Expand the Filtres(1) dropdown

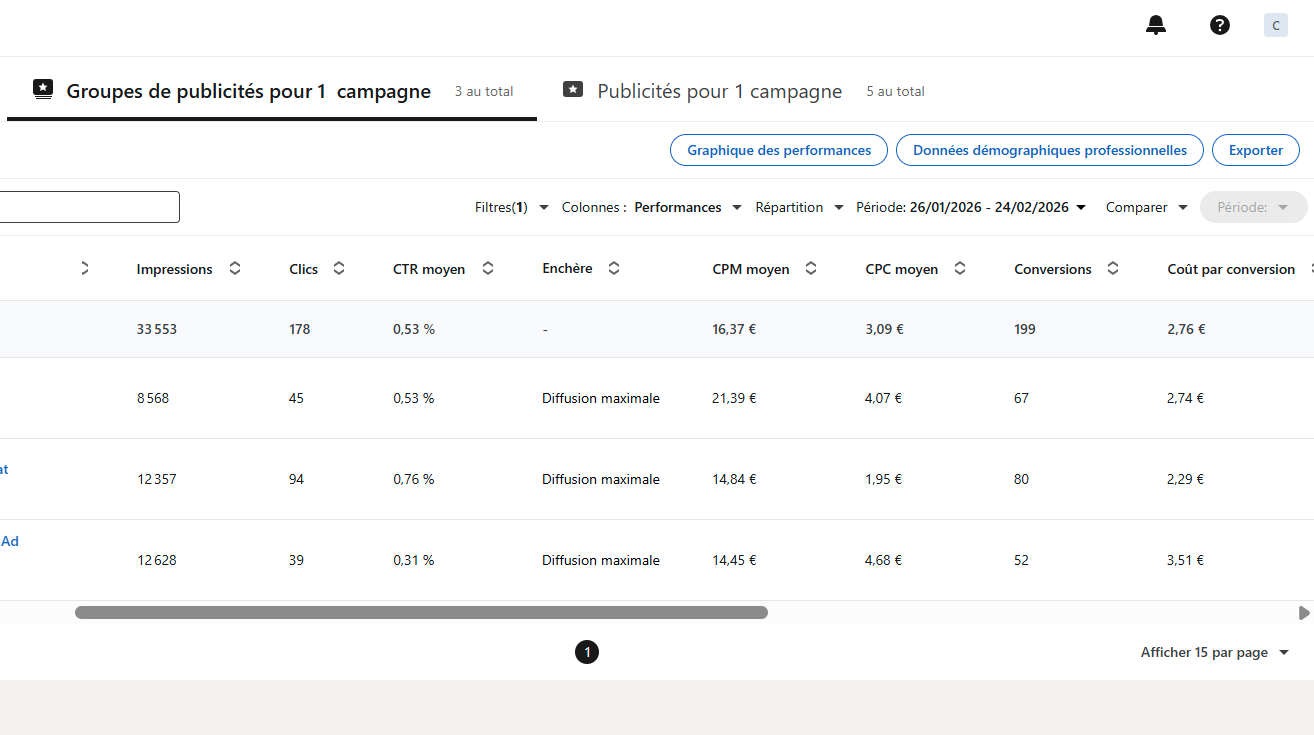coord(512,208)
